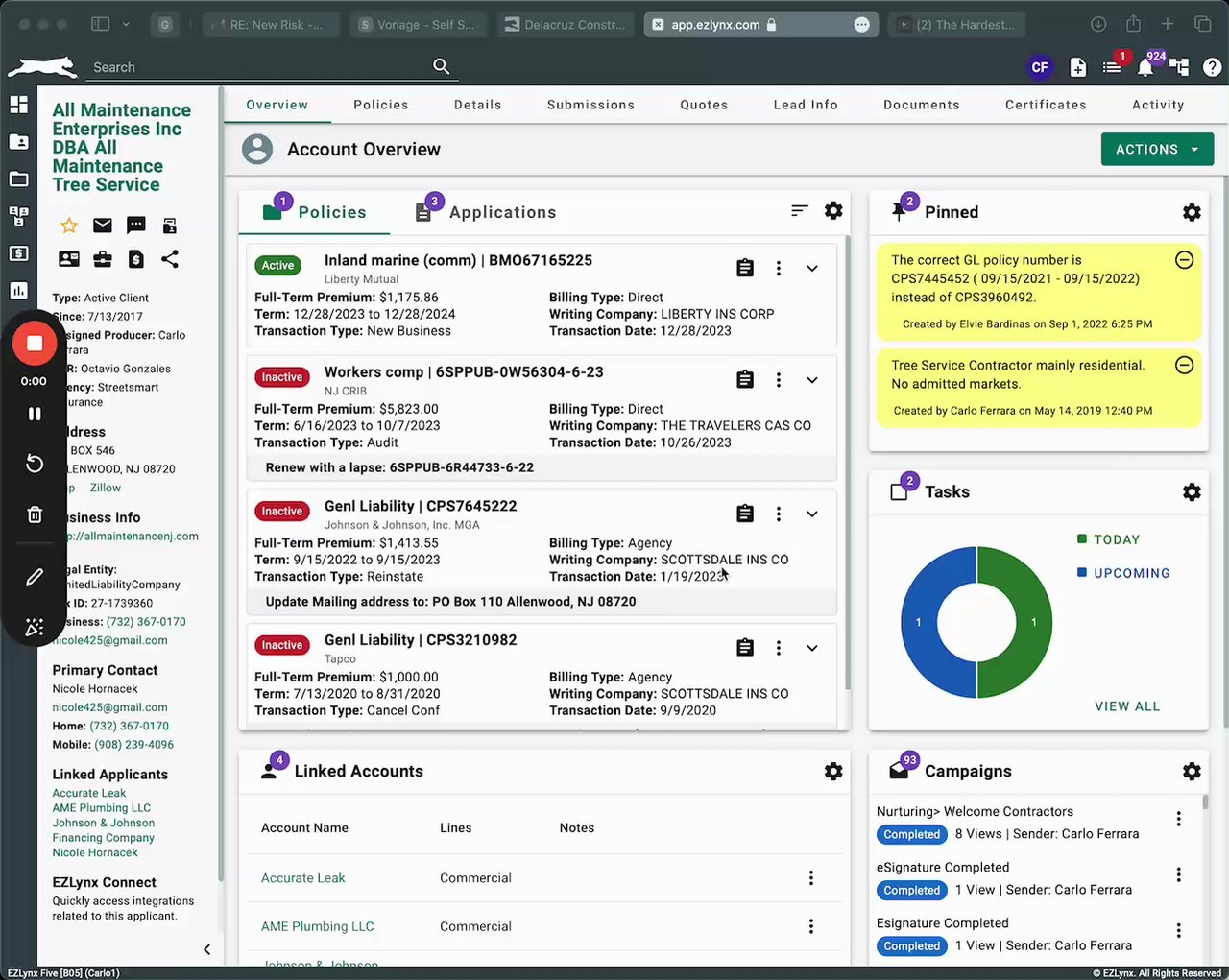The width and height of the screenshot is (1229, 980).
Task: Expand the Genl Liability CPS7645222 chevron
Action: (x=812, y=514)
